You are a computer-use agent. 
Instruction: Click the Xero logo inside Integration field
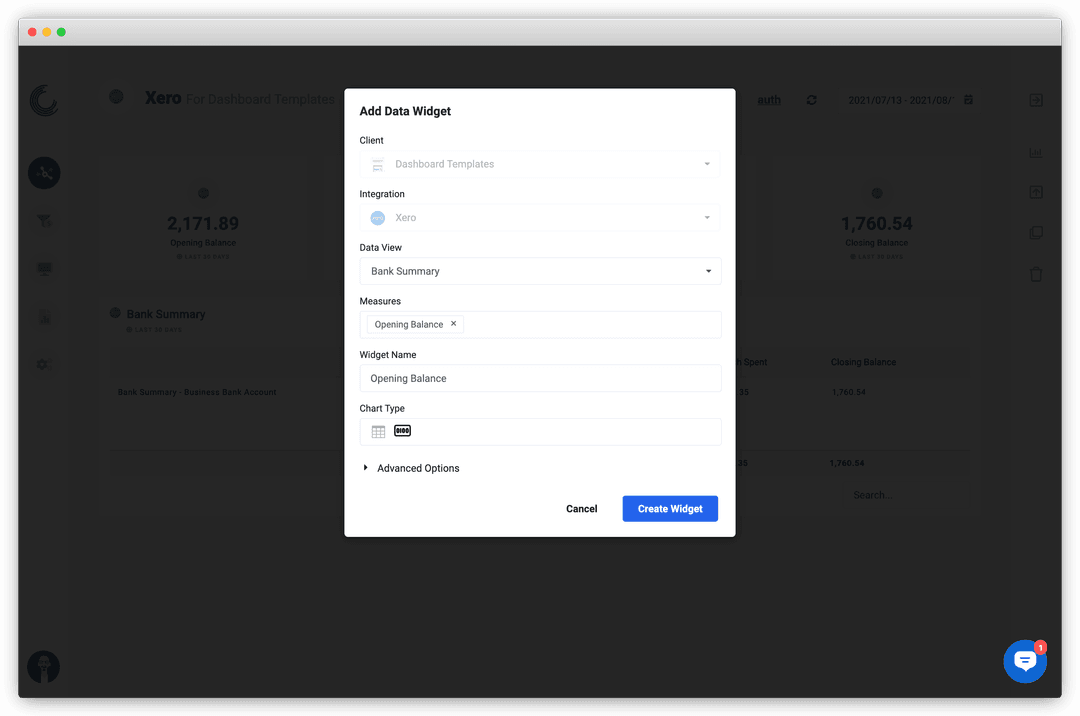[377, 218]
